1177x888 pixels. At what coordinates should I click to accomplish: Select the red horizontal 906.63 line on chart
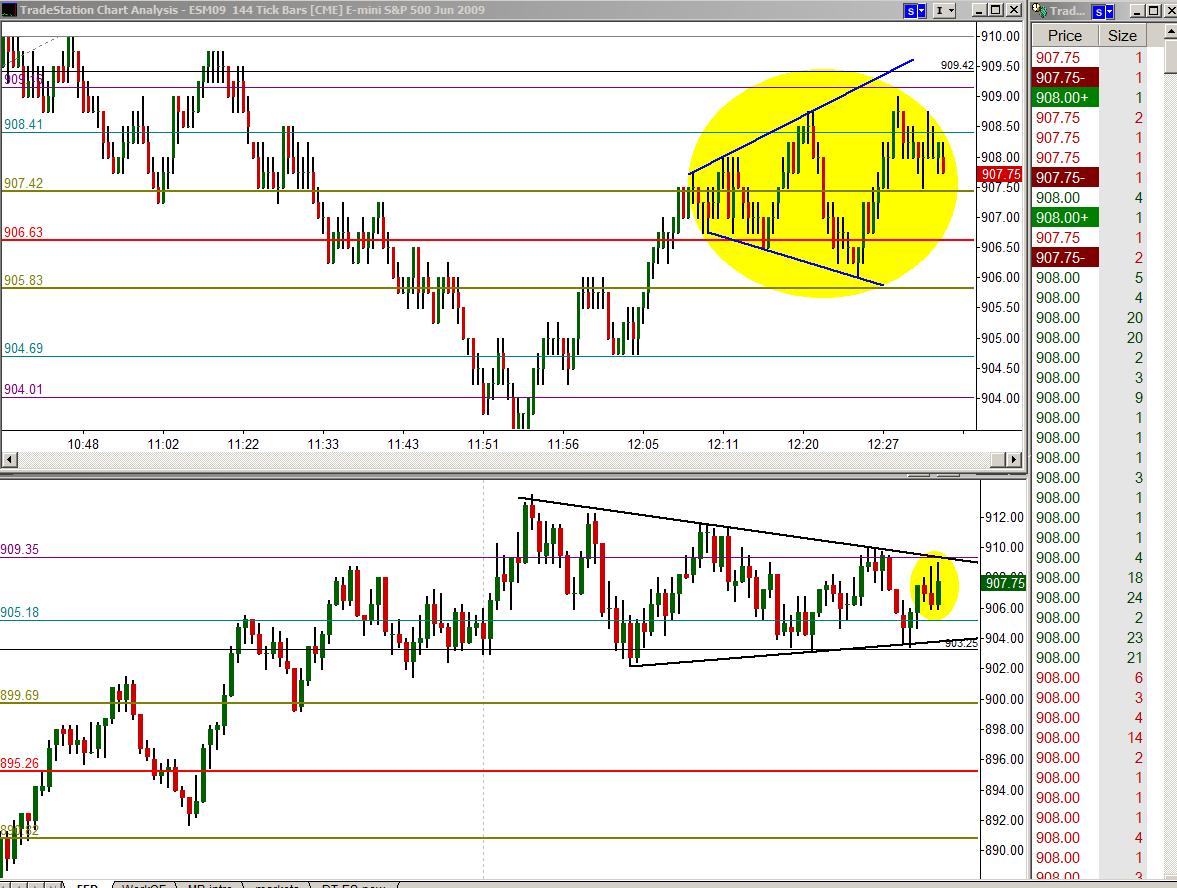pos(488,241)
